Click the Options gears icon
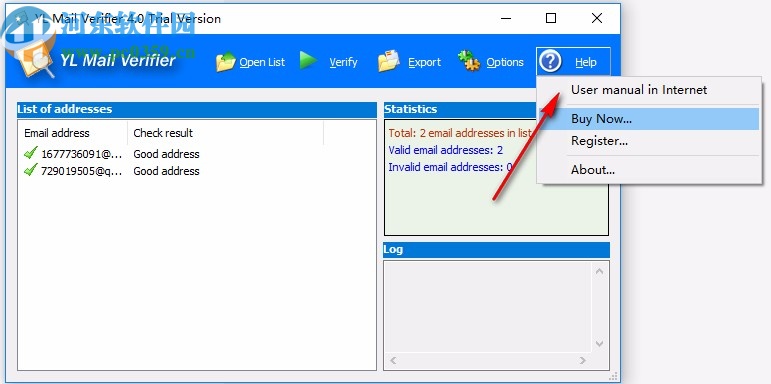The image size is (771, 384). pos(469,61)
